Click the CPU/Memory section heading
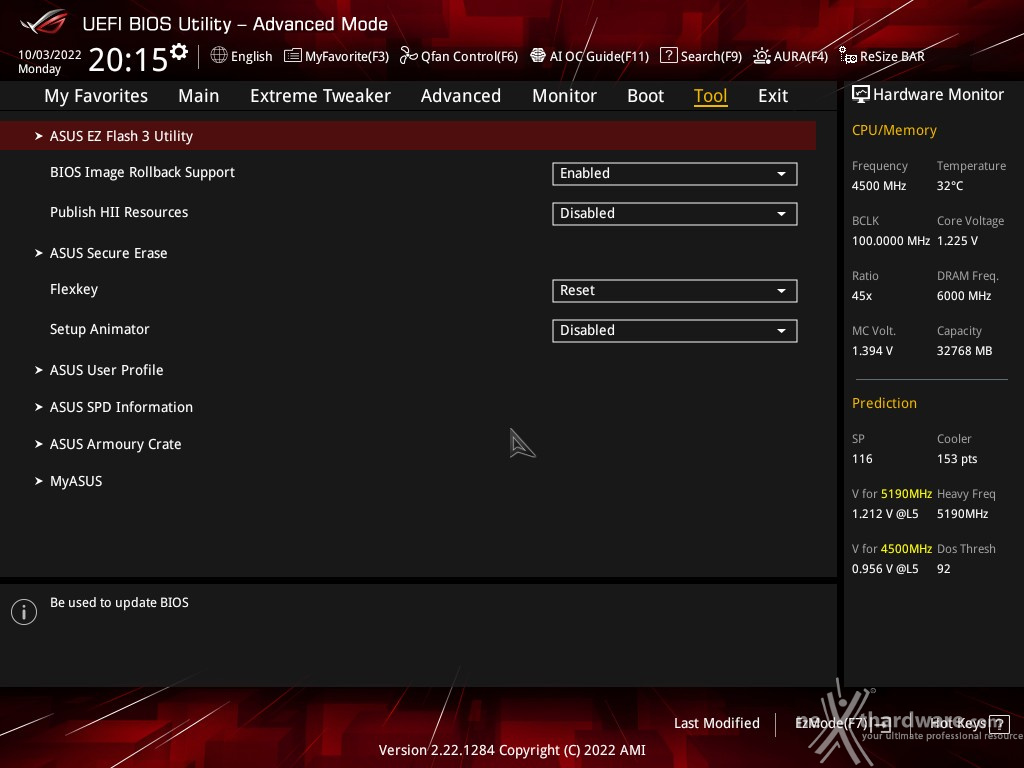Image resolution: width=1024 pixels, height=768 pixels. 894,130
